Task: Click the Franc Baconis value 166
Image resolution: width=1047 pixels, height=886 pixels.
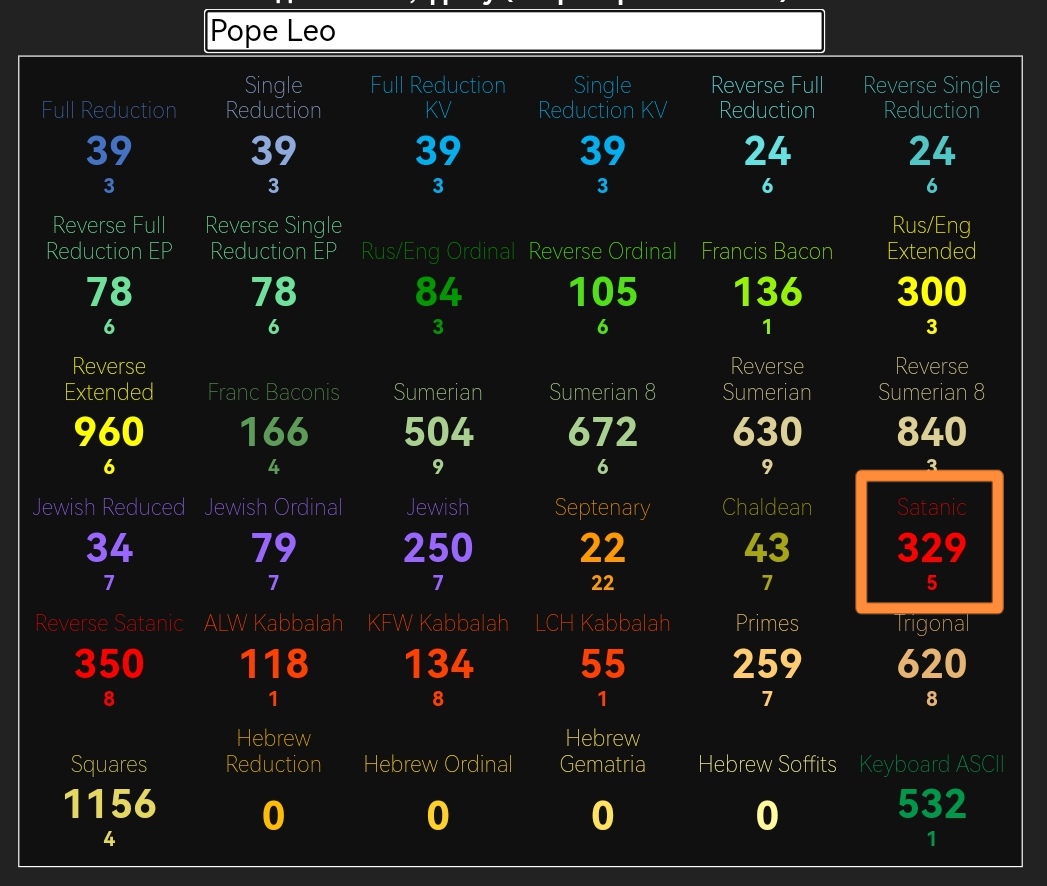Action: pos(274,432)
